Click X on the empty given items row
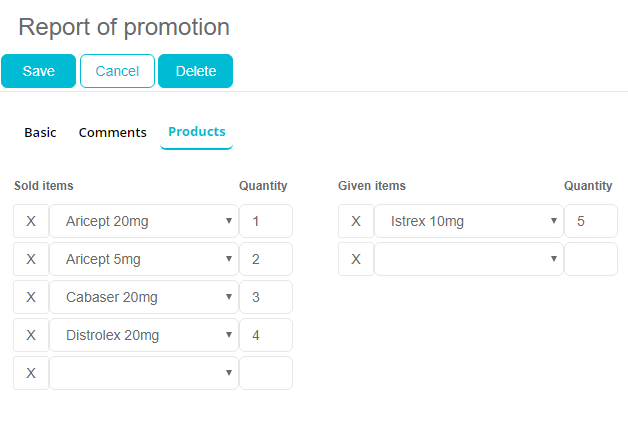This screenshot has height=425, width=628. pyautogui.click(x=356, y=259)
